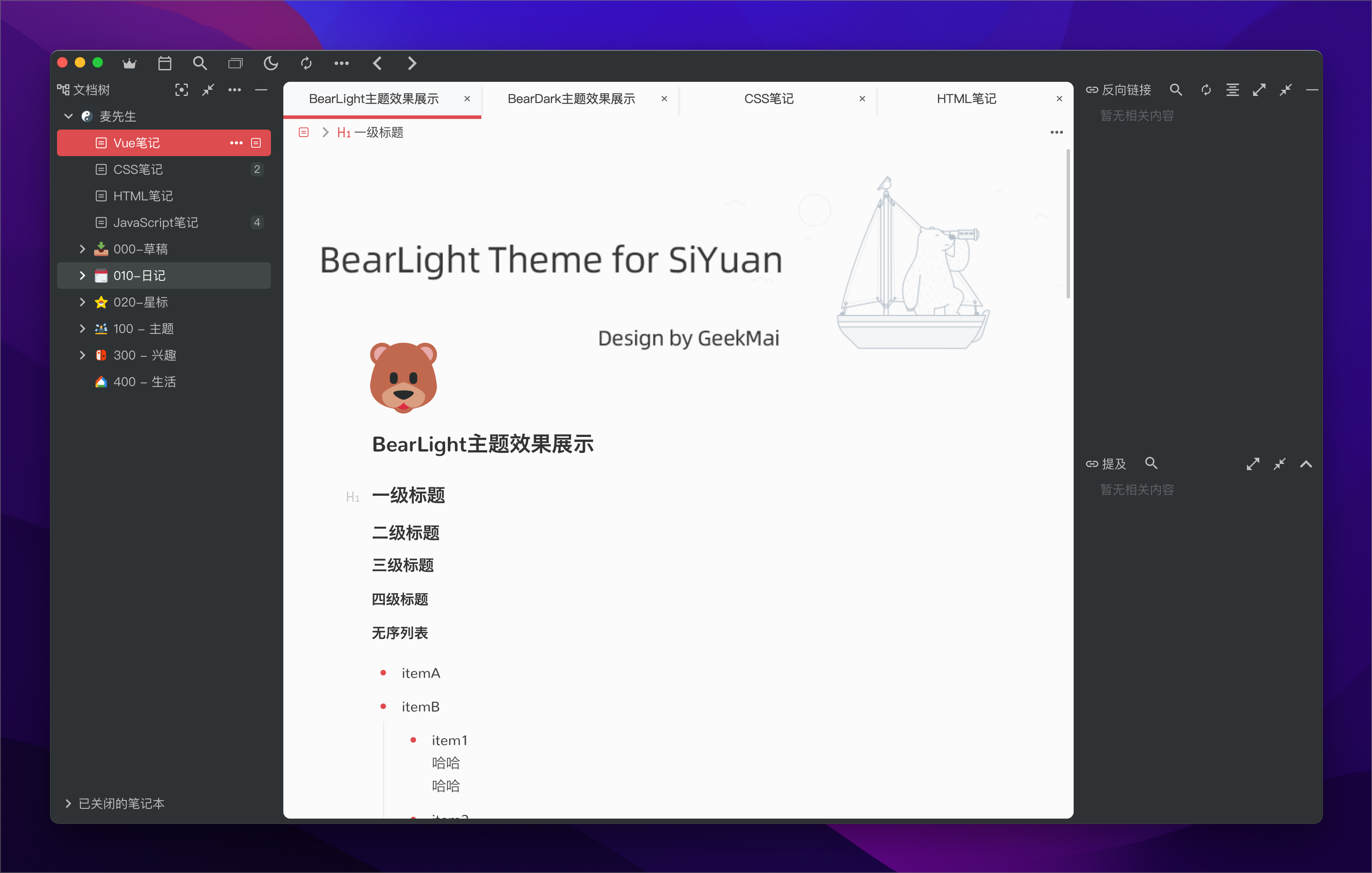Click the search icon in mentions panel

(1151, 463)
